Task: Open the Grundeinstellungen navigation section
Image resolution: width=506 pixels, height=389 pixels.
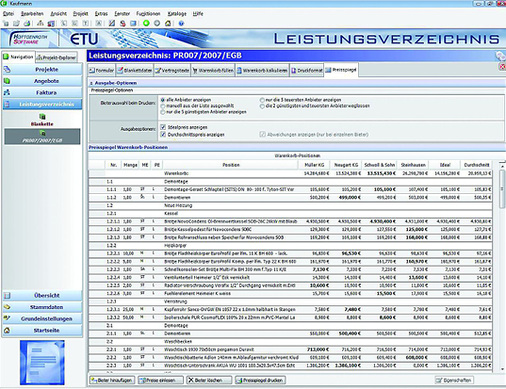Action: pos(42,319)
